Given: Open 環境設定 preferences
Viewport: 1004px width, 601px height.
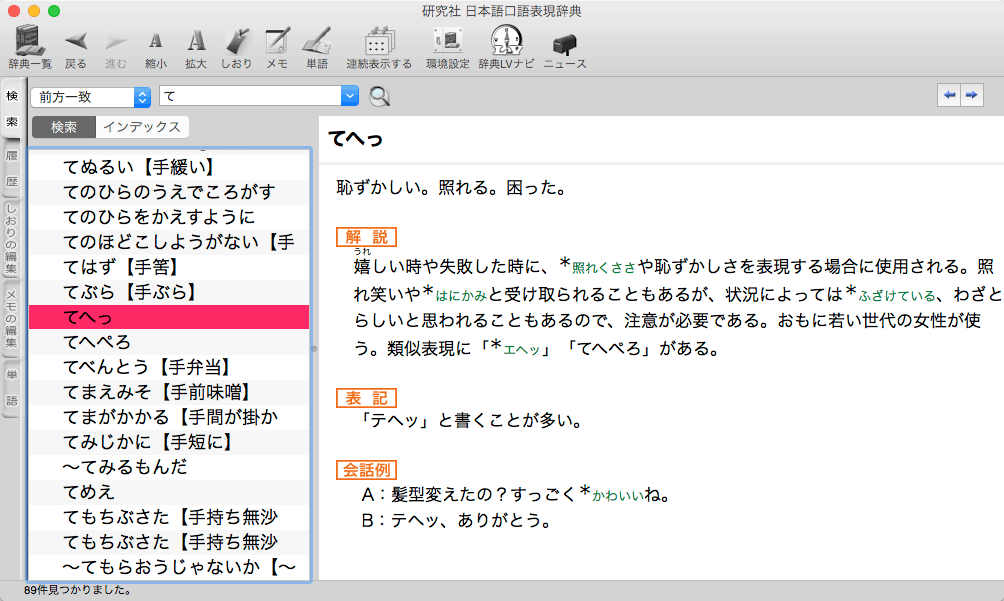Looking at the screenshot, I should 447,41.
